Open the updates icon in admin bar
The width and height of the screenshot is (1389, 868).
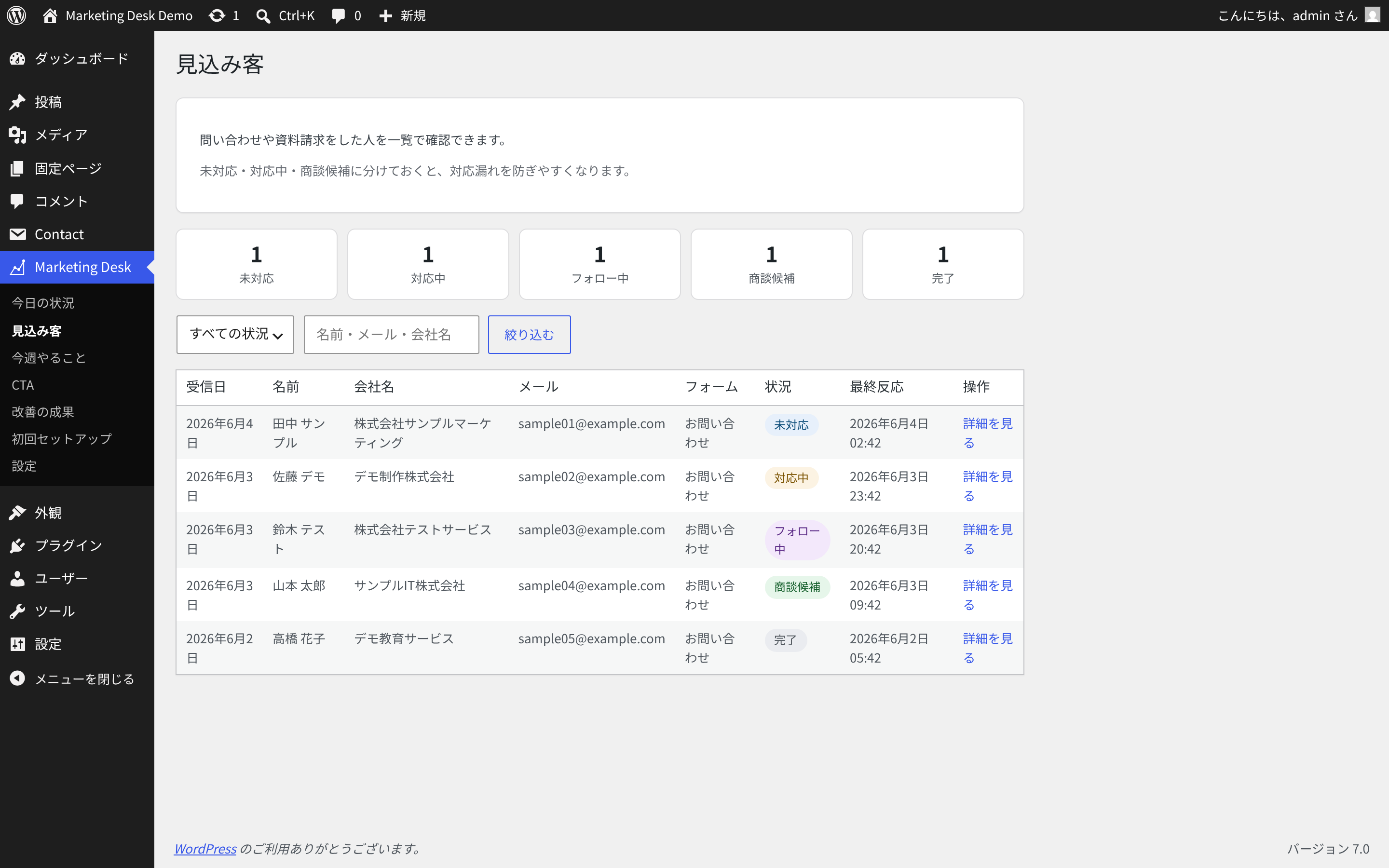point(217,15)
